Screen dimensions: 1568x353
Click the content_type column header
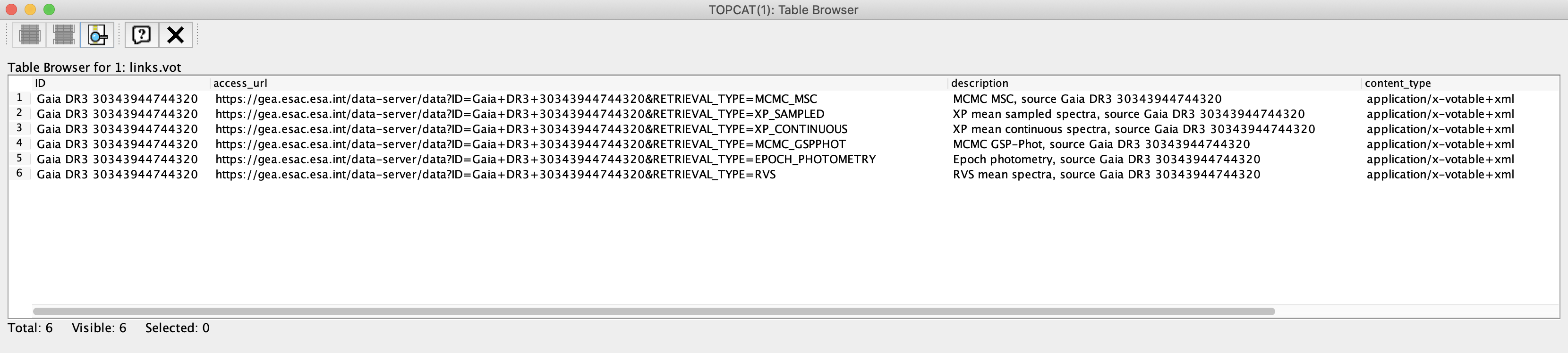1460,84
